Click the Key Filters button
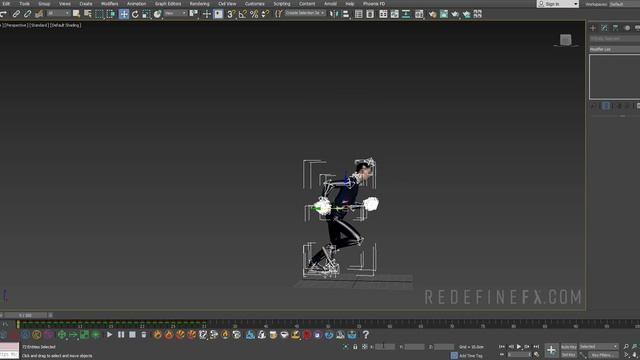This screenshot has height=360, width=640. tap(602, 355)
